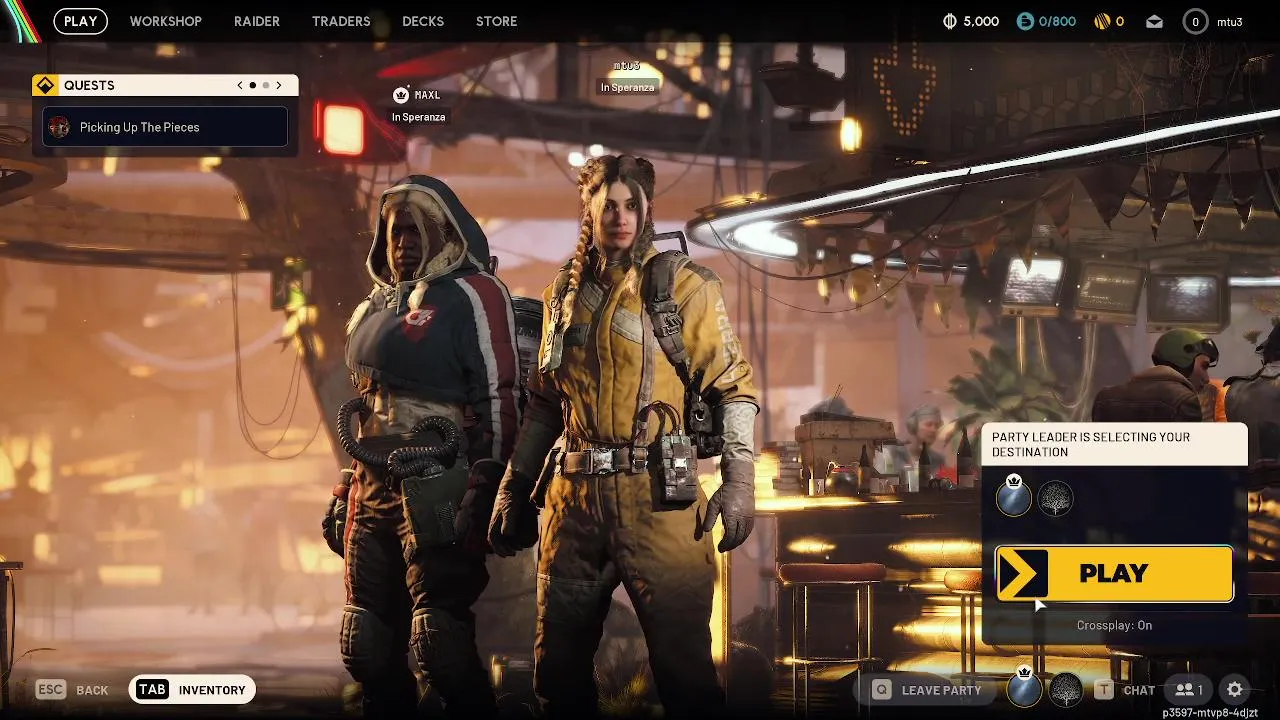This screenshot has height=720, width=1280.
Task: Click tree avatar in destination panel
Action: pyautogui.click(x=1055, y=498)
